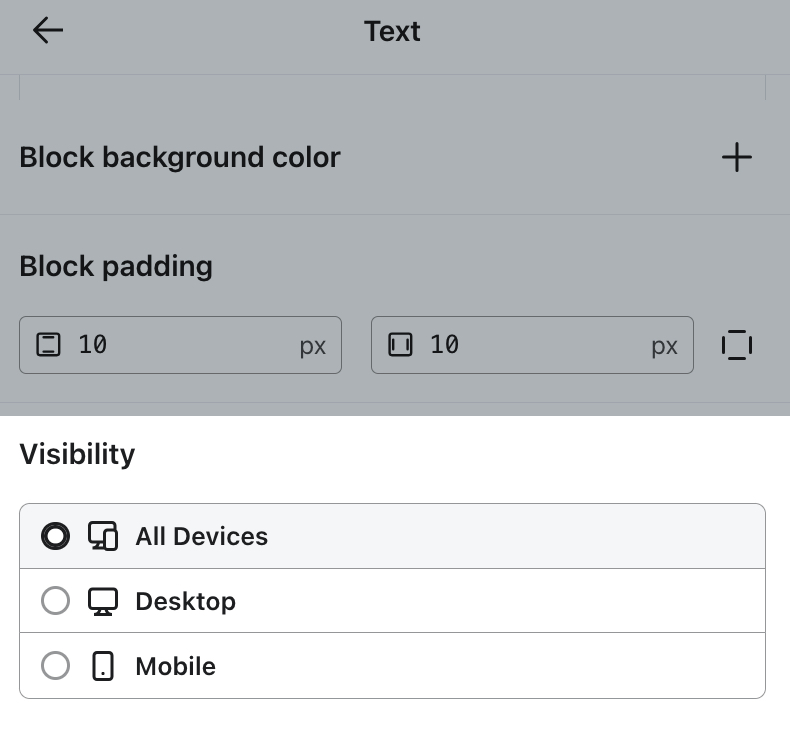Click the Mobile phone icon

(103, 666)
